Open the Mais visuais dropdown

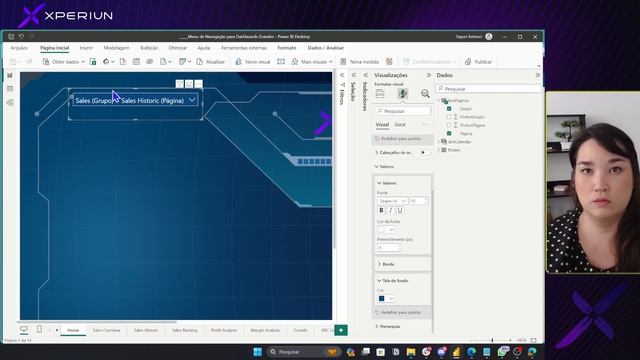tap(312, 62)
